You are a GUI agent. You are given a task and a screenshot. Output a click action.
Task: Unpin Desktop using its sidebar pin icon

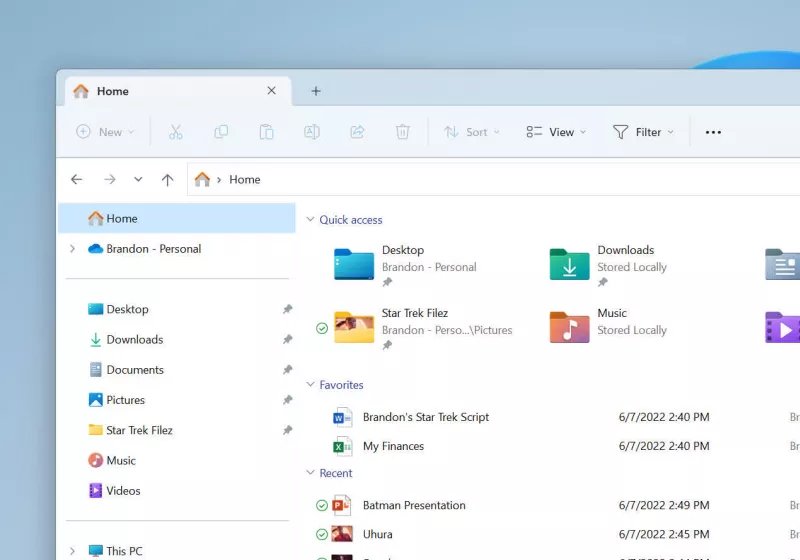287,310
